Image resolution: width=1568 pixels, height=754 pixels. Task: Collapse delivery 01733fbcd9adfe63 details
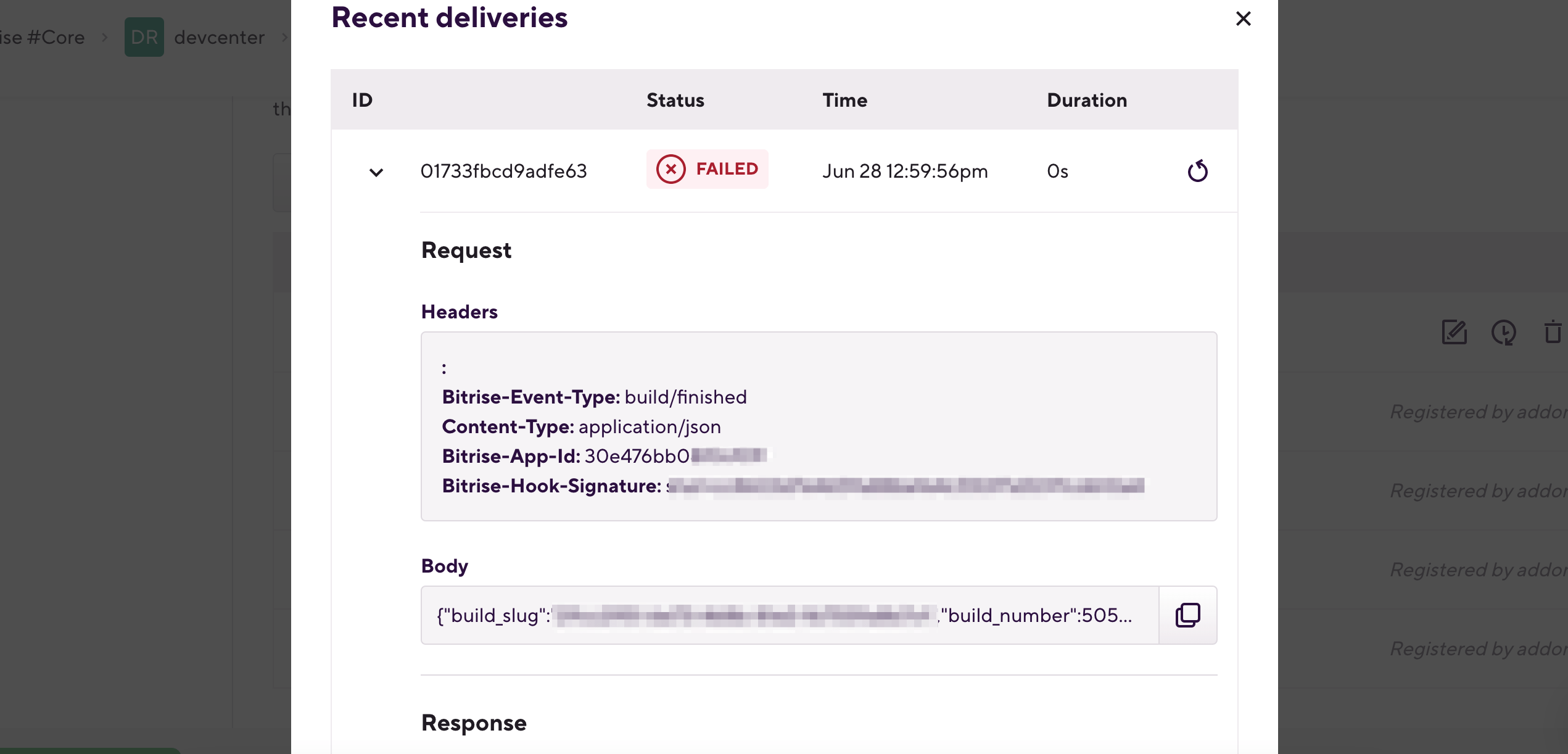coord(375,173)
